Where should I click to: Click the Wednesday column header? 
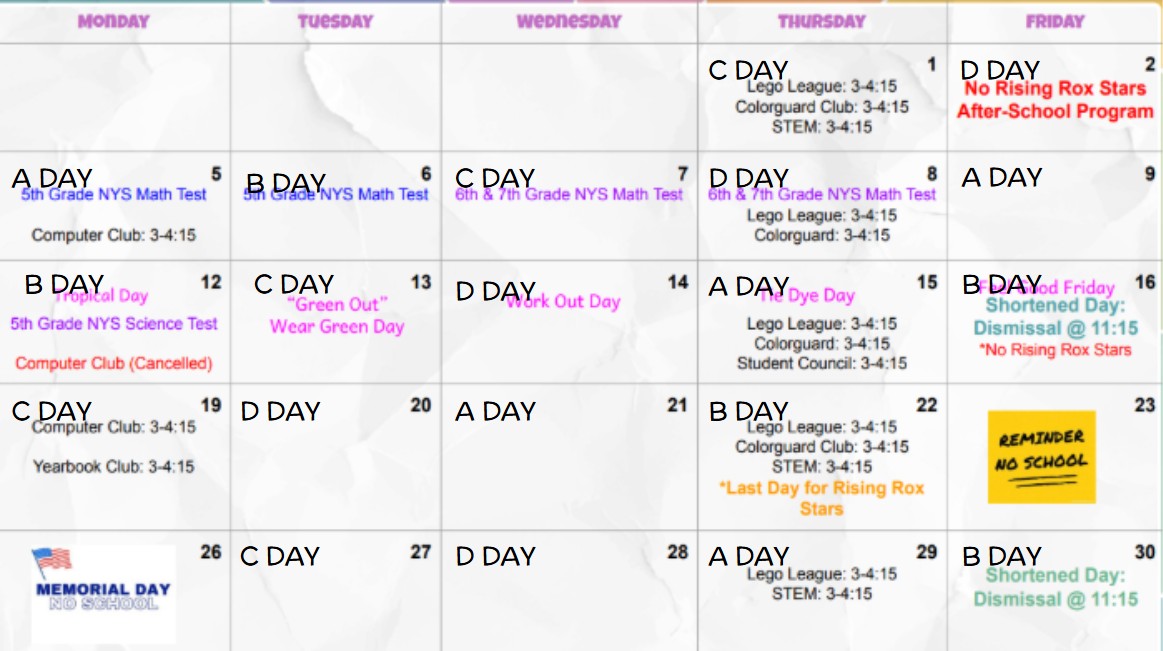(x=569, y=22)
